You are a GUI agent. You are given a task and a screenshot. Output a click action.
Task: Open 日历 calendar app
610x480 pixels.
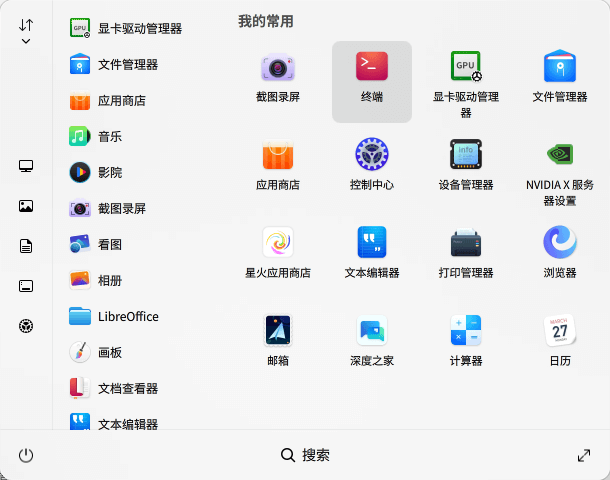tap(560, 341)
